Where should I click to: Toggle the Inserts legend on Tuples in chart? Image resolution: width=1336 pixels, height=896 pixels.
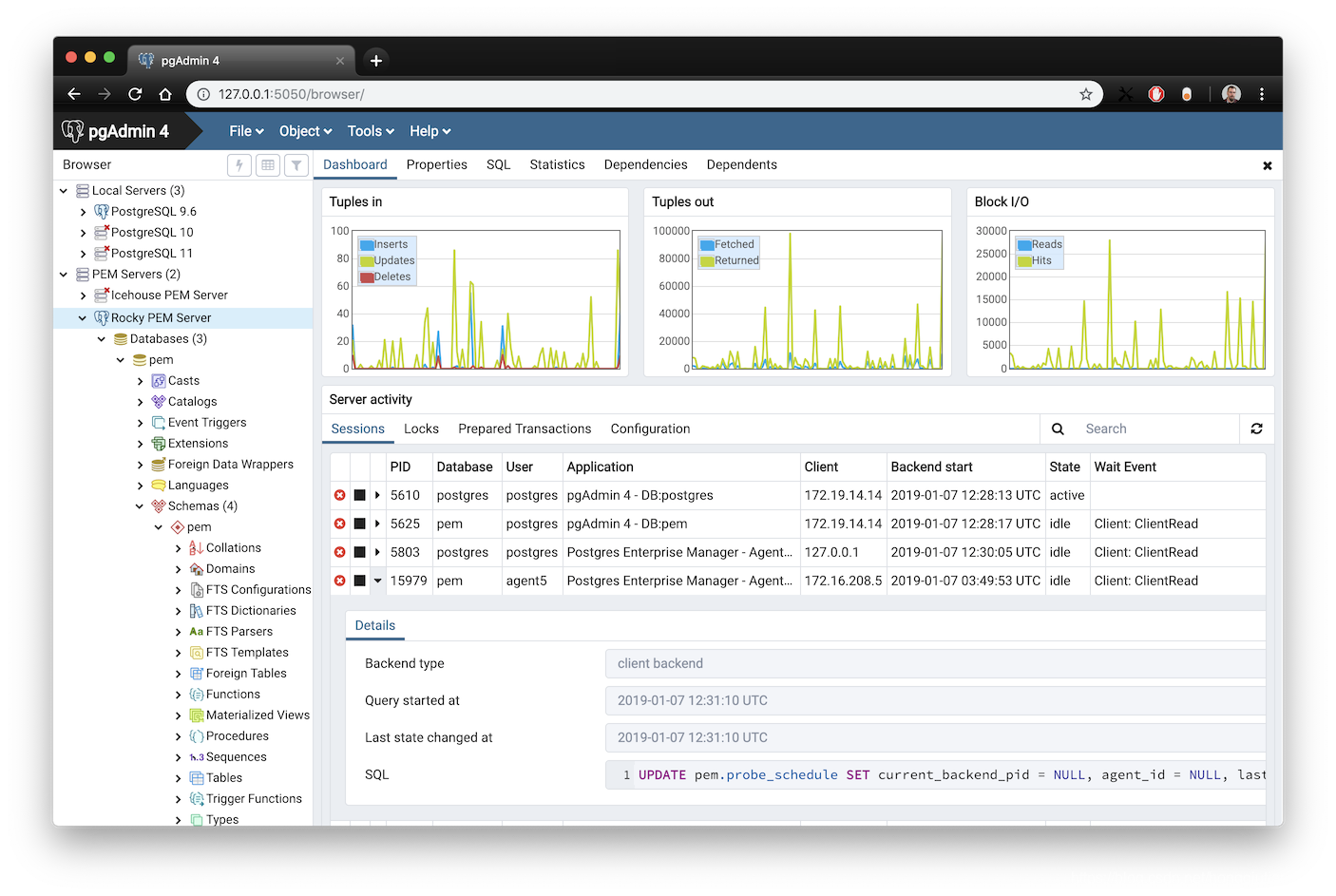tap(384, 243)
